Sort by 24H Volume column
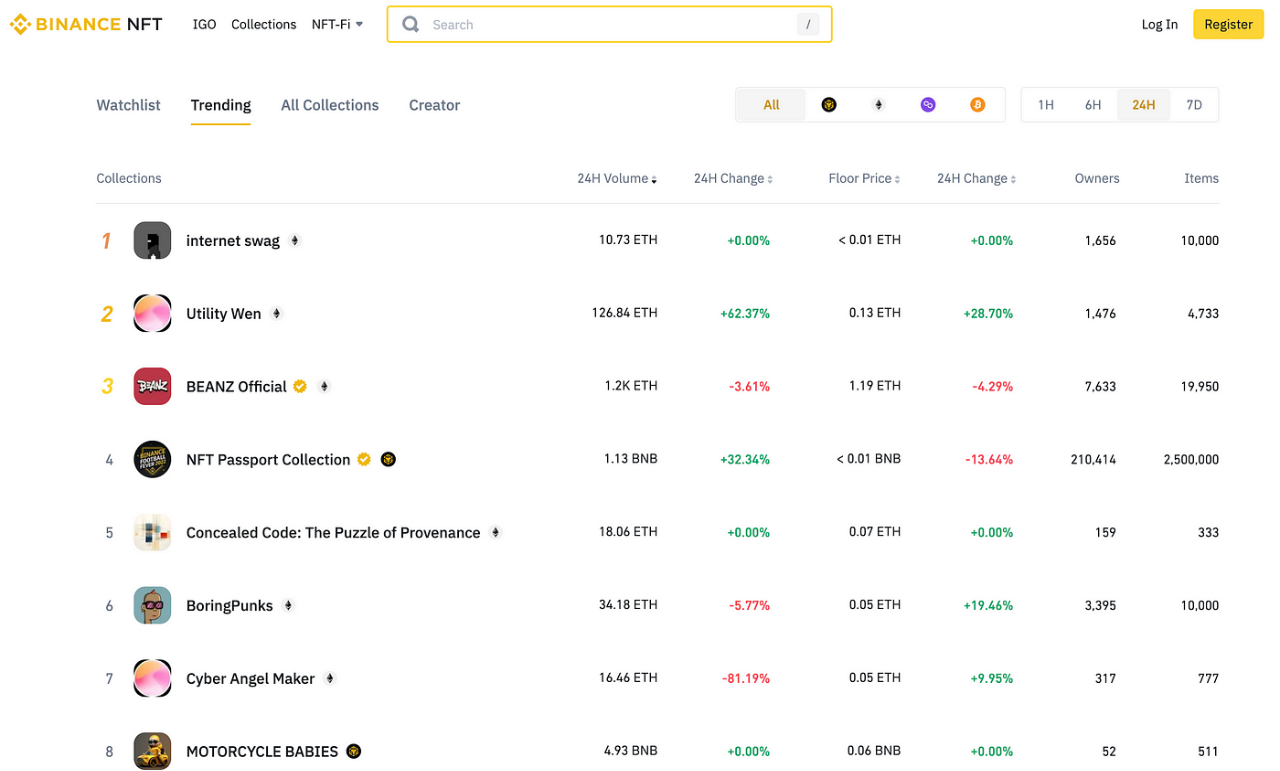The height and width of the screenshot is (771, 1280). click(x=616, y=178)
